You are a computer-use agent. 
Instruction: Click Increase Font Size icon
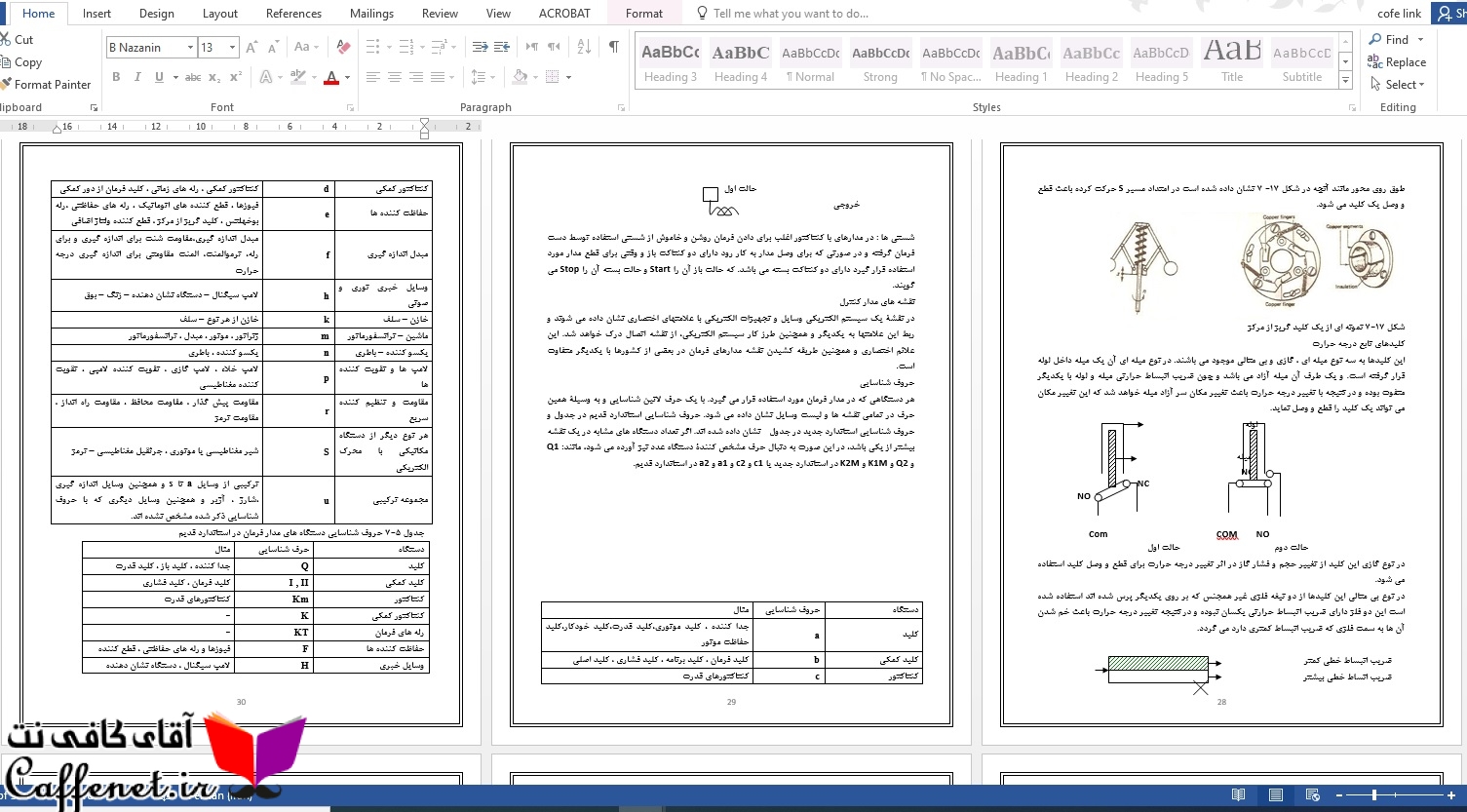252,47
